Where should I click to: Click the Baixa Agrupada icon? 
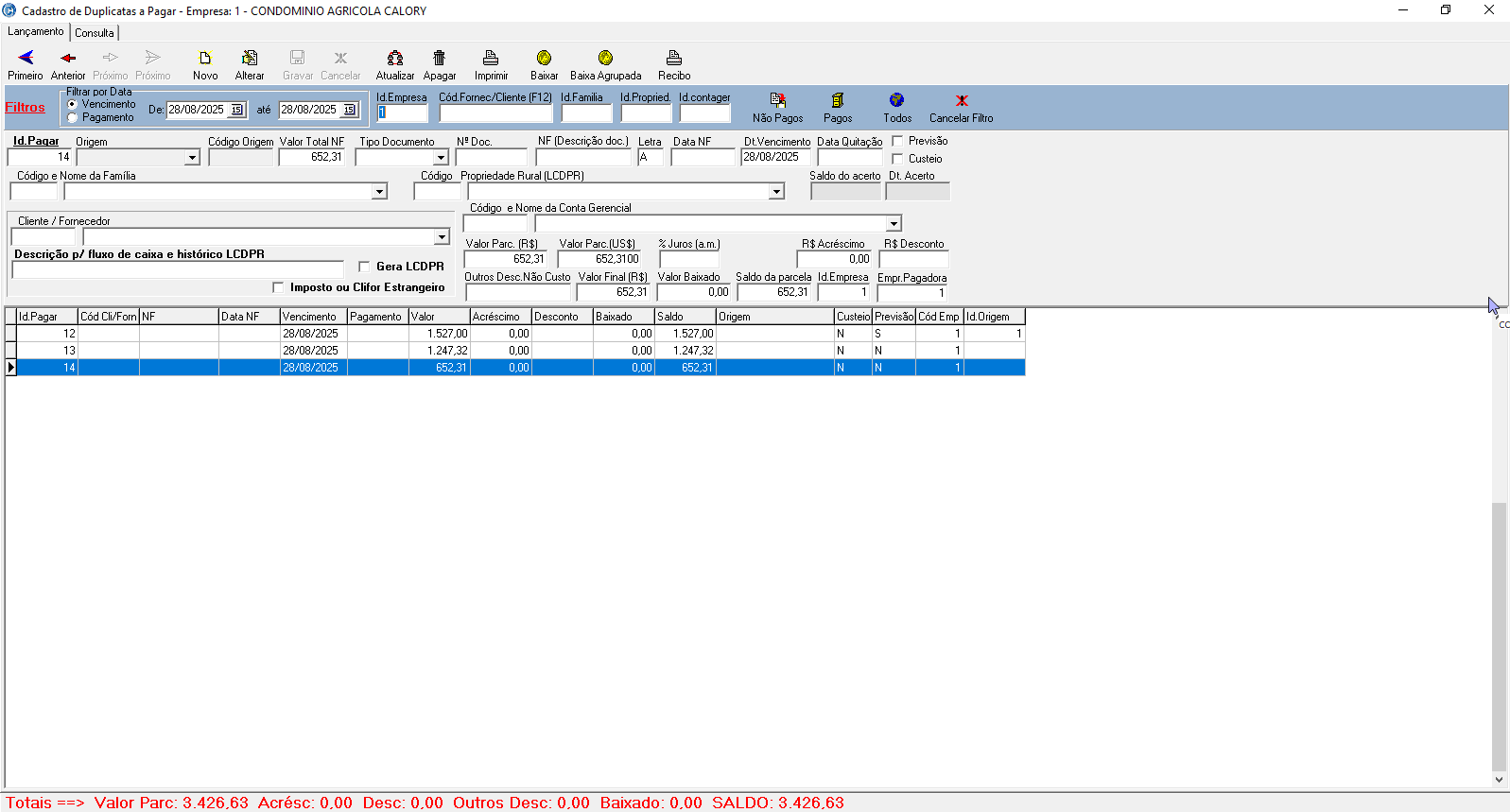click(605, 60)
